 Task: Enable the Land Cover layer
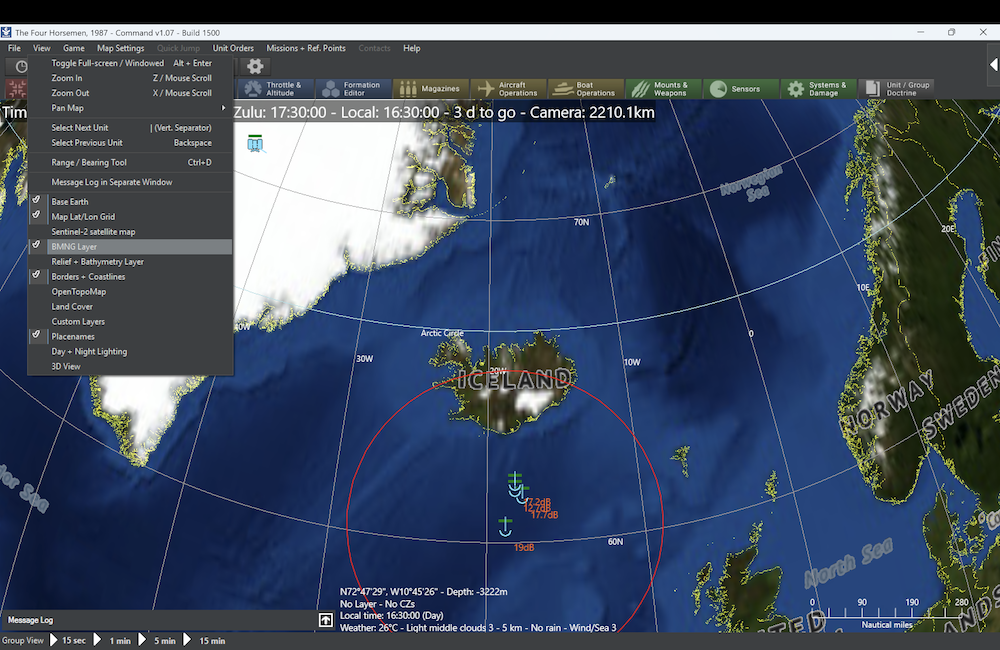point(130,307)
